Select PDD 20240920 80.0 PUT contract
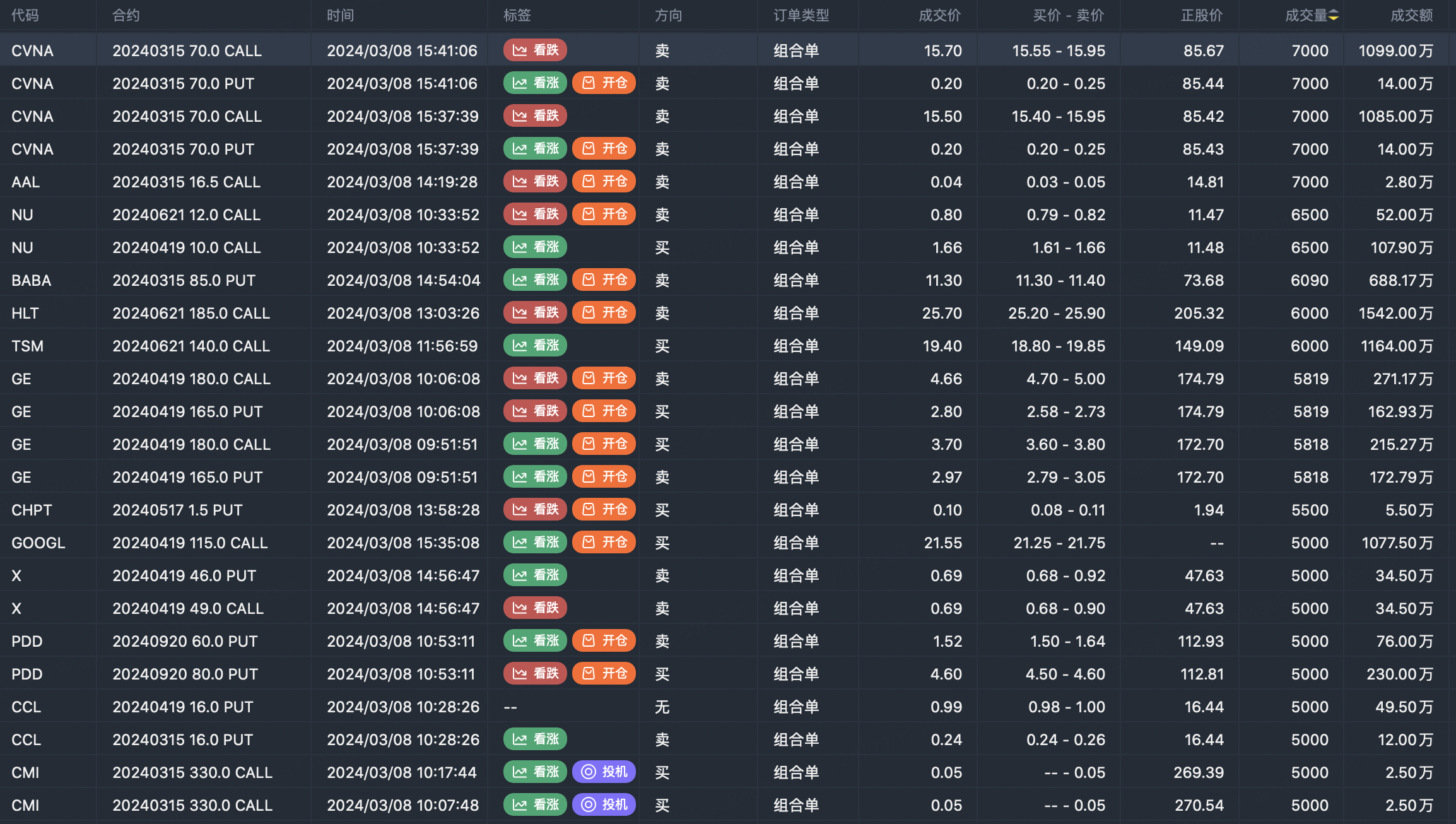Image resolution: width=1456 pixels, height=824 pixels. [185, 674]
